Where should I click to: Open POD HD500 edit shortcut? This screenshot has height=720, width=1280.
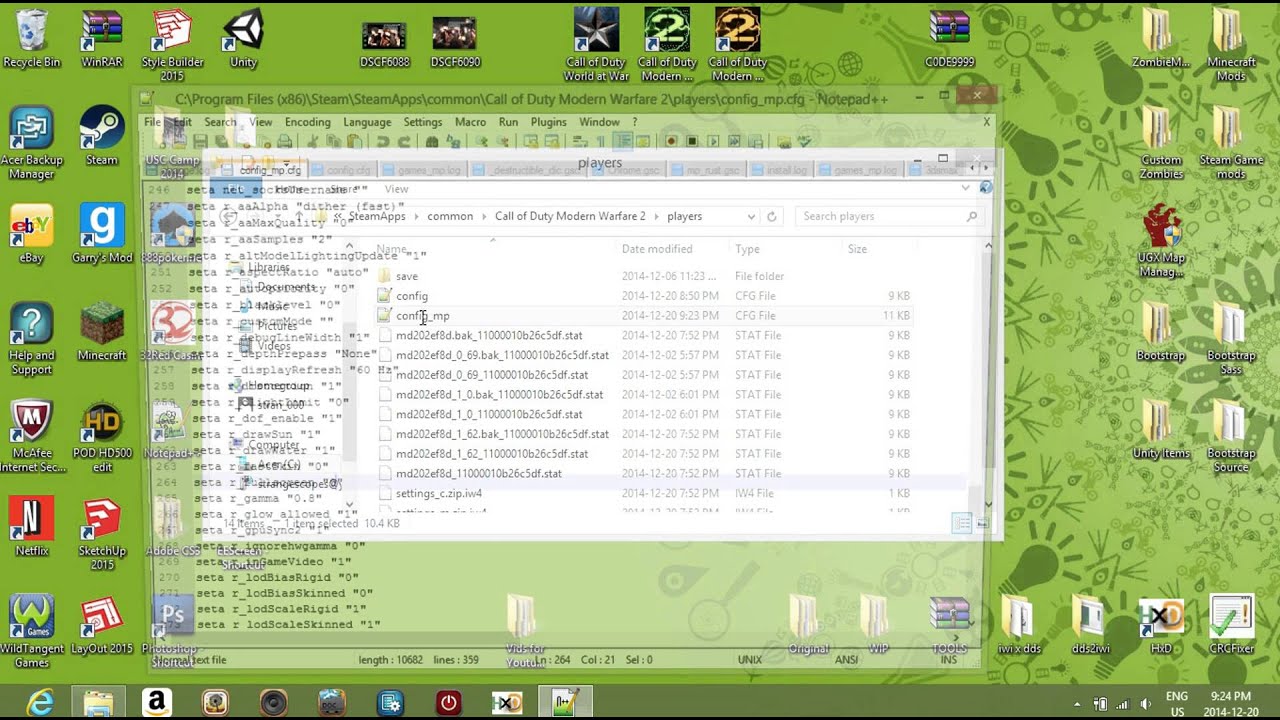[x=102, y=437]
